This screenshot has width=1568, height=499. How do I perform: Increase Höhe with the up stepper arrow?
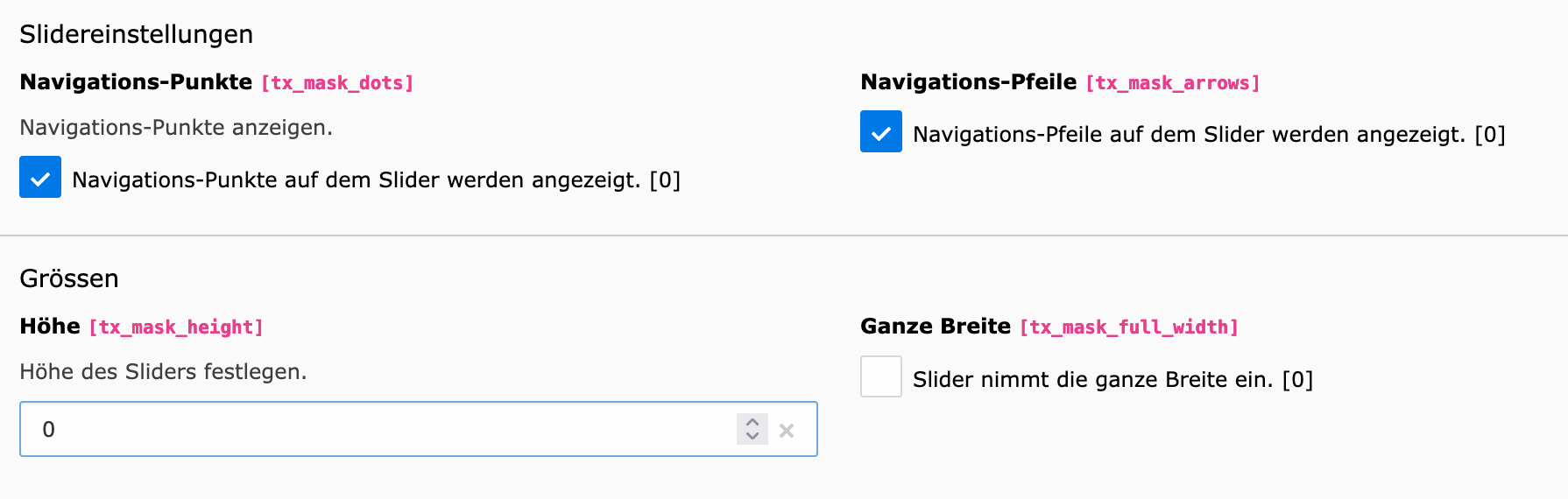coord(752,422)
